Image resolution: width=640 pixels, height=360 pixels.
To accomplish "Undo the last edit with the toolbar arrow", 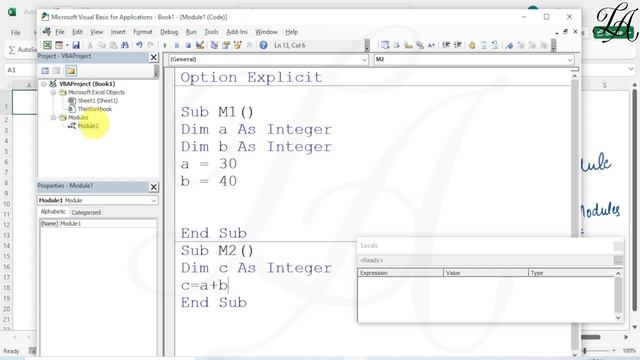I will click(x=139, y=45).
